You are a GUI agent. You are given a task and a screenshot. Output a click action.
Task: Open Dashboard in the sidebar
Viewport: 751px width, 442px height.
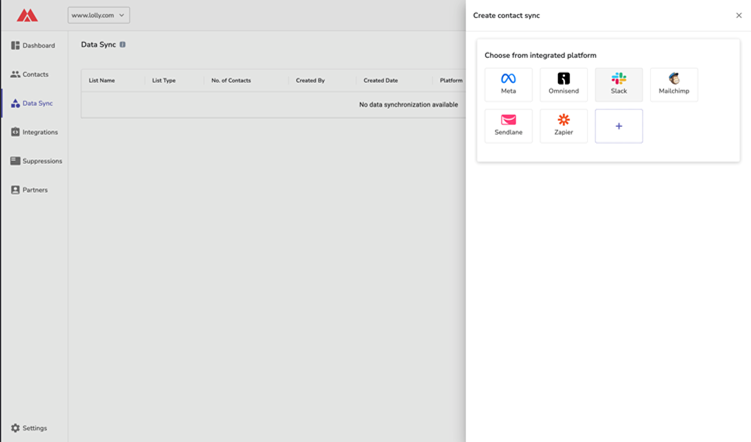[x=33, y=45]
